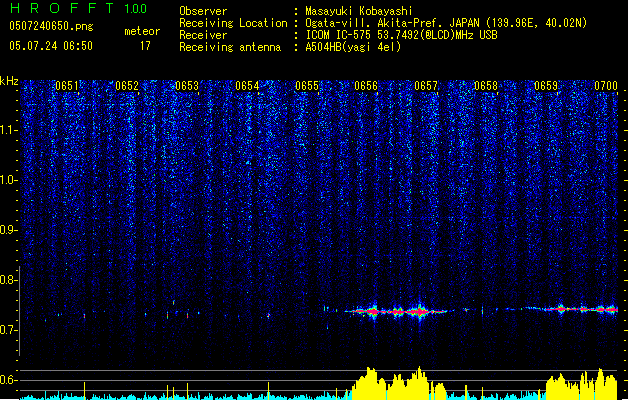The image size is (629, 400).
Task: Click the 0658 time marker
Action: point(486,86)
